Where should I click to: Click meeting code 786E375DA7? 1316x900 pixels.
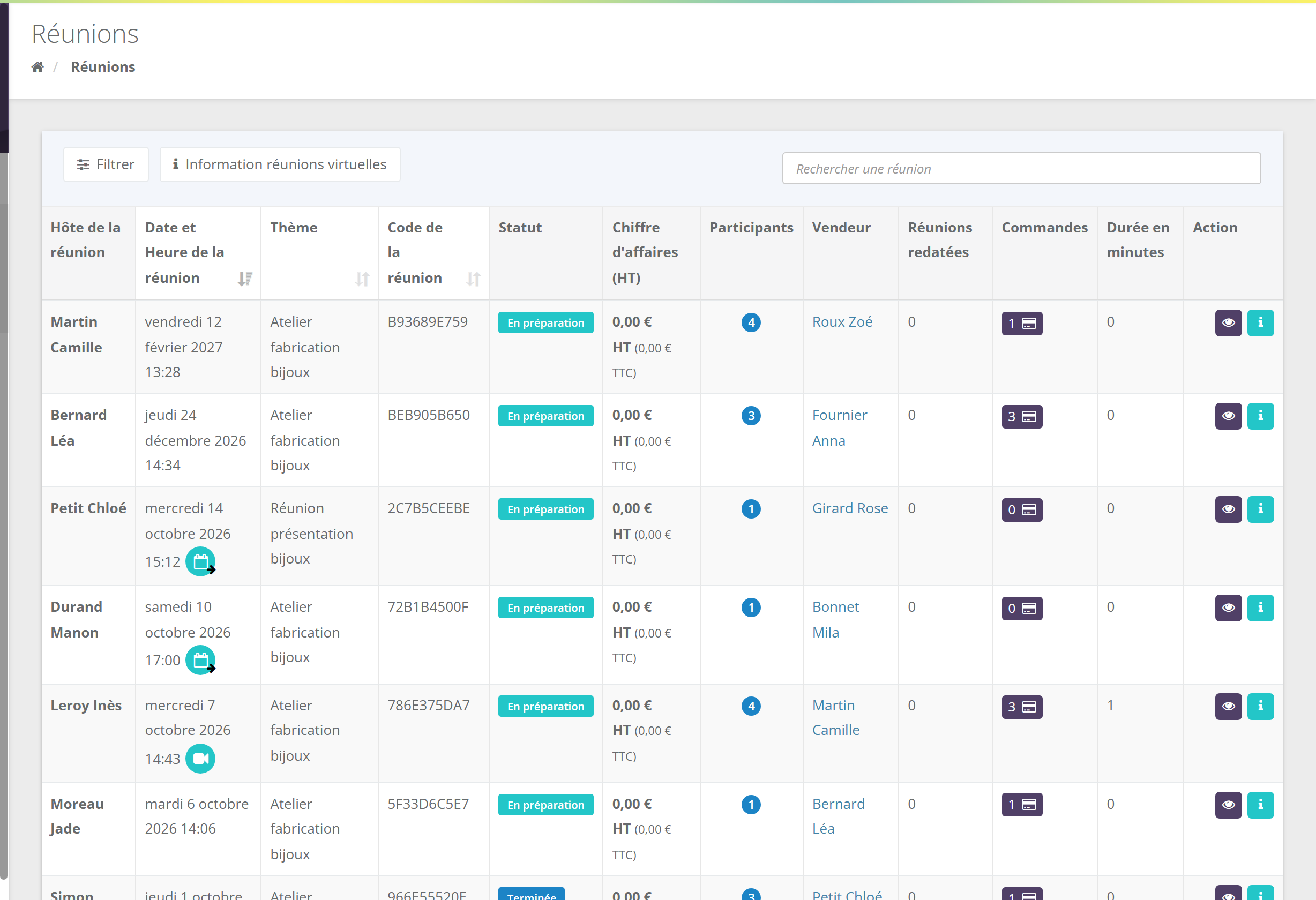[428, 706]
